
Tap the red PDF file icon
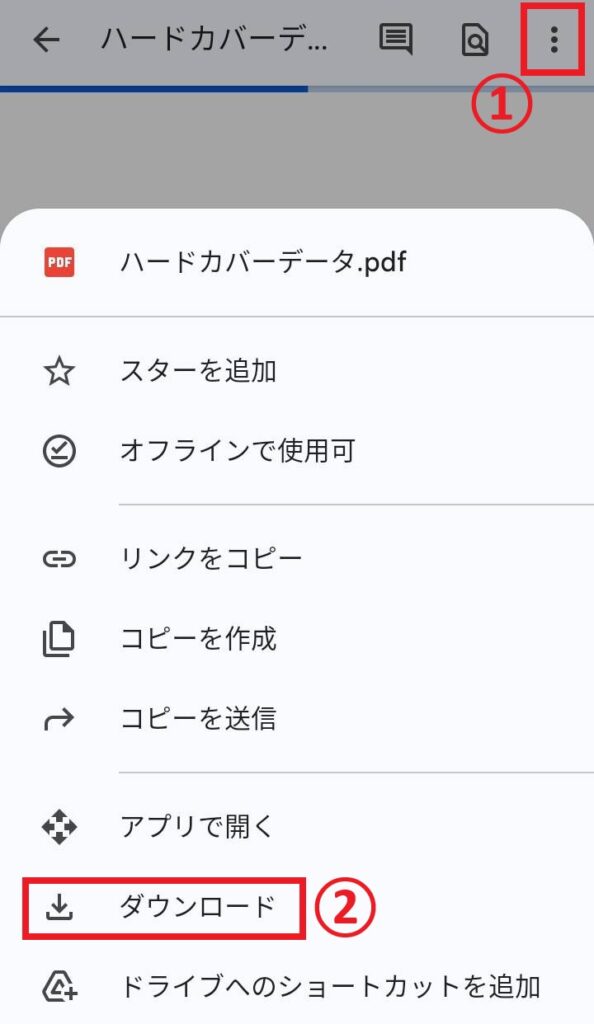click(59, 262)
